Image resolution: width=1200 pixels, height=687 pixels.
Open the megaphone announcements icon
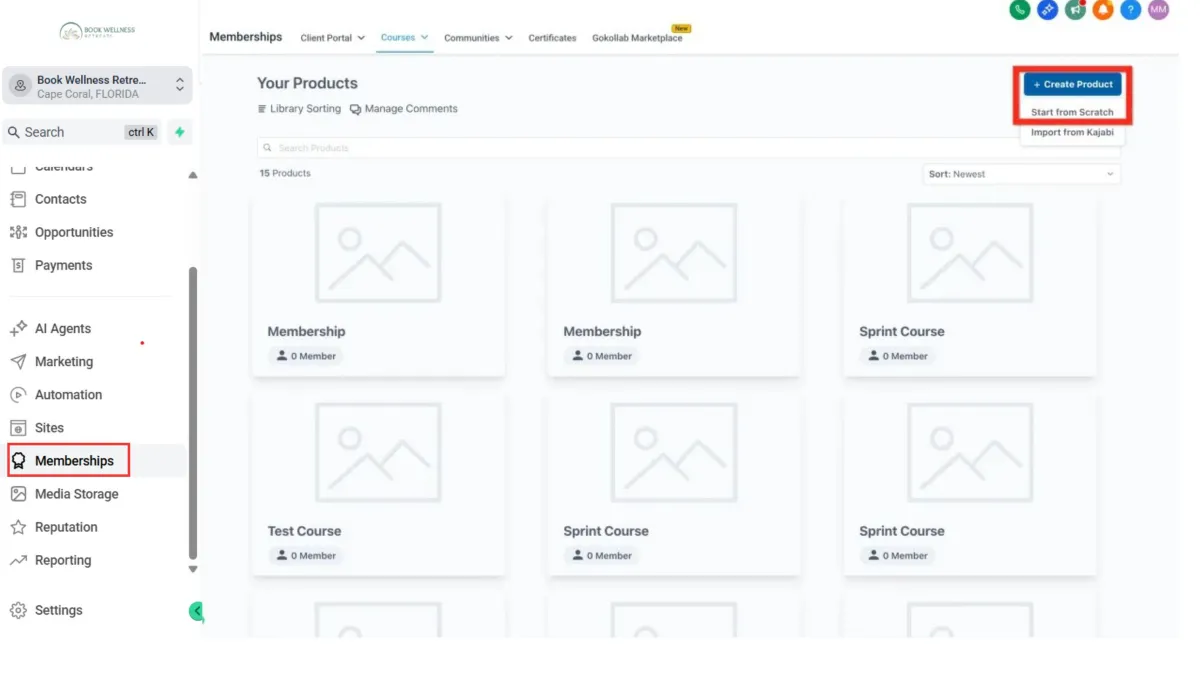tap(1075, 10)
